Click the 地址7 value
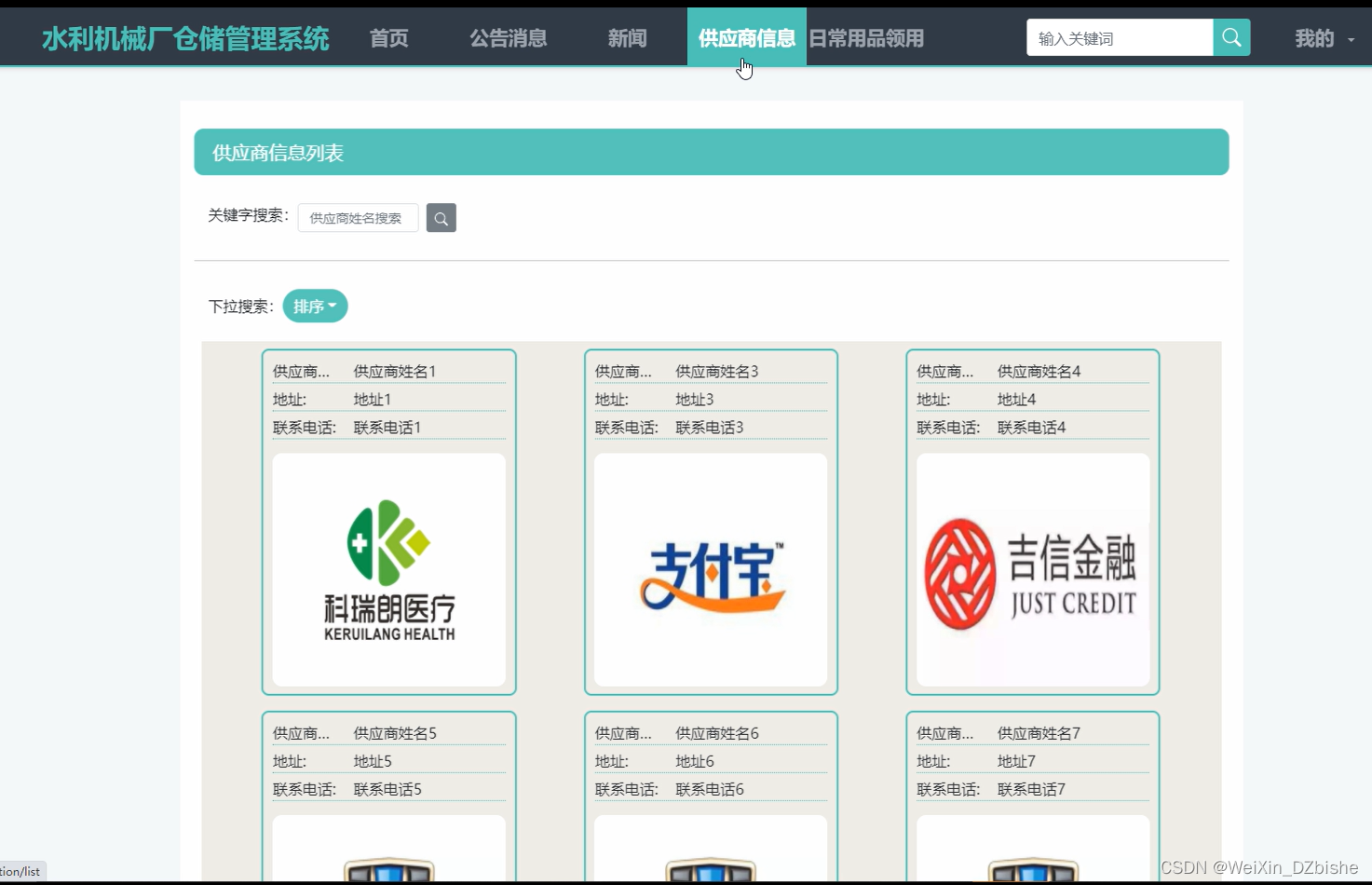1372x885 pixels. [1017, 762]
